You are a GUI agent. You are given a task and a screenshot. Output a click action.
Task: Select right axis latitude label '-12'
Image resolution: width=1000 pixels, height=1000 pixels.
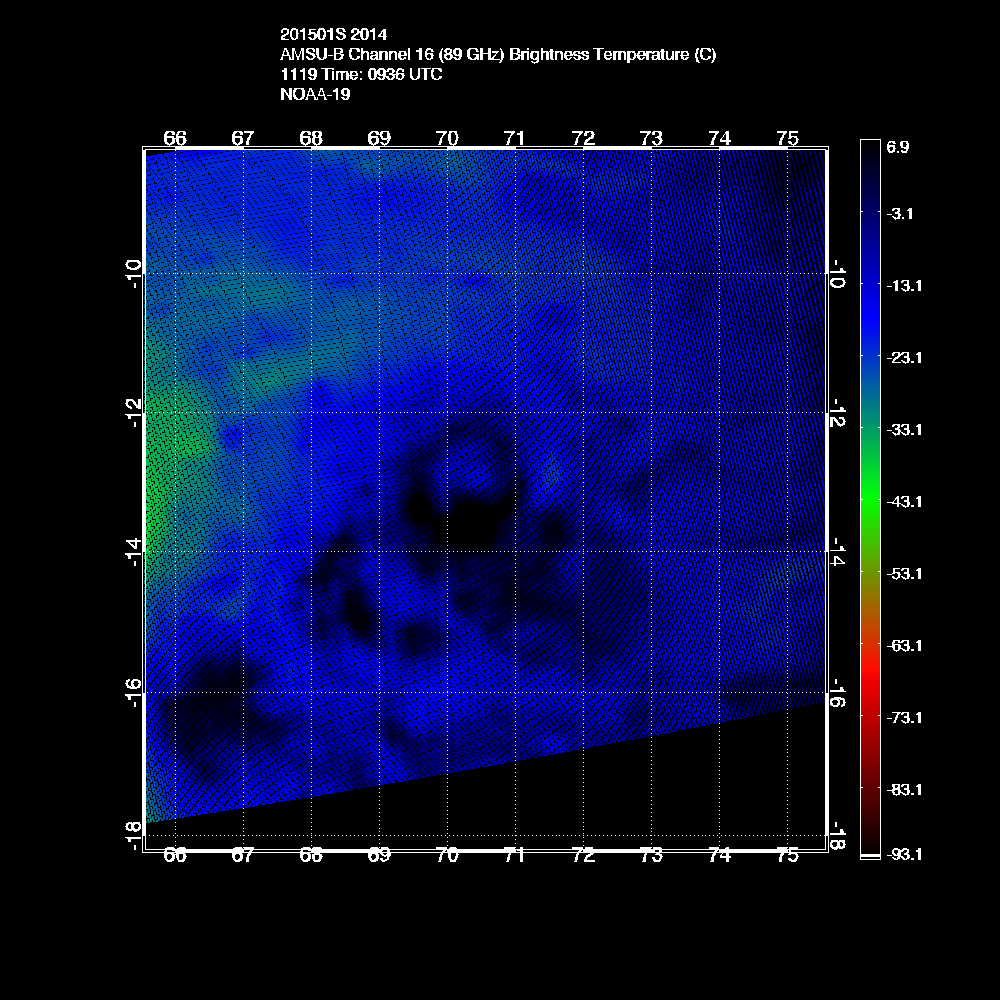(838, 413)
